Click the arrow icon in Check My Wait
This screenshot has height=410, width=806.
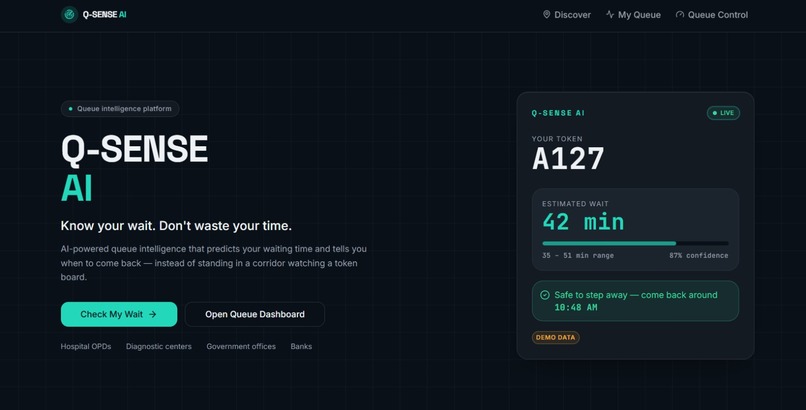pyautogui.click(x=153, y=314)
